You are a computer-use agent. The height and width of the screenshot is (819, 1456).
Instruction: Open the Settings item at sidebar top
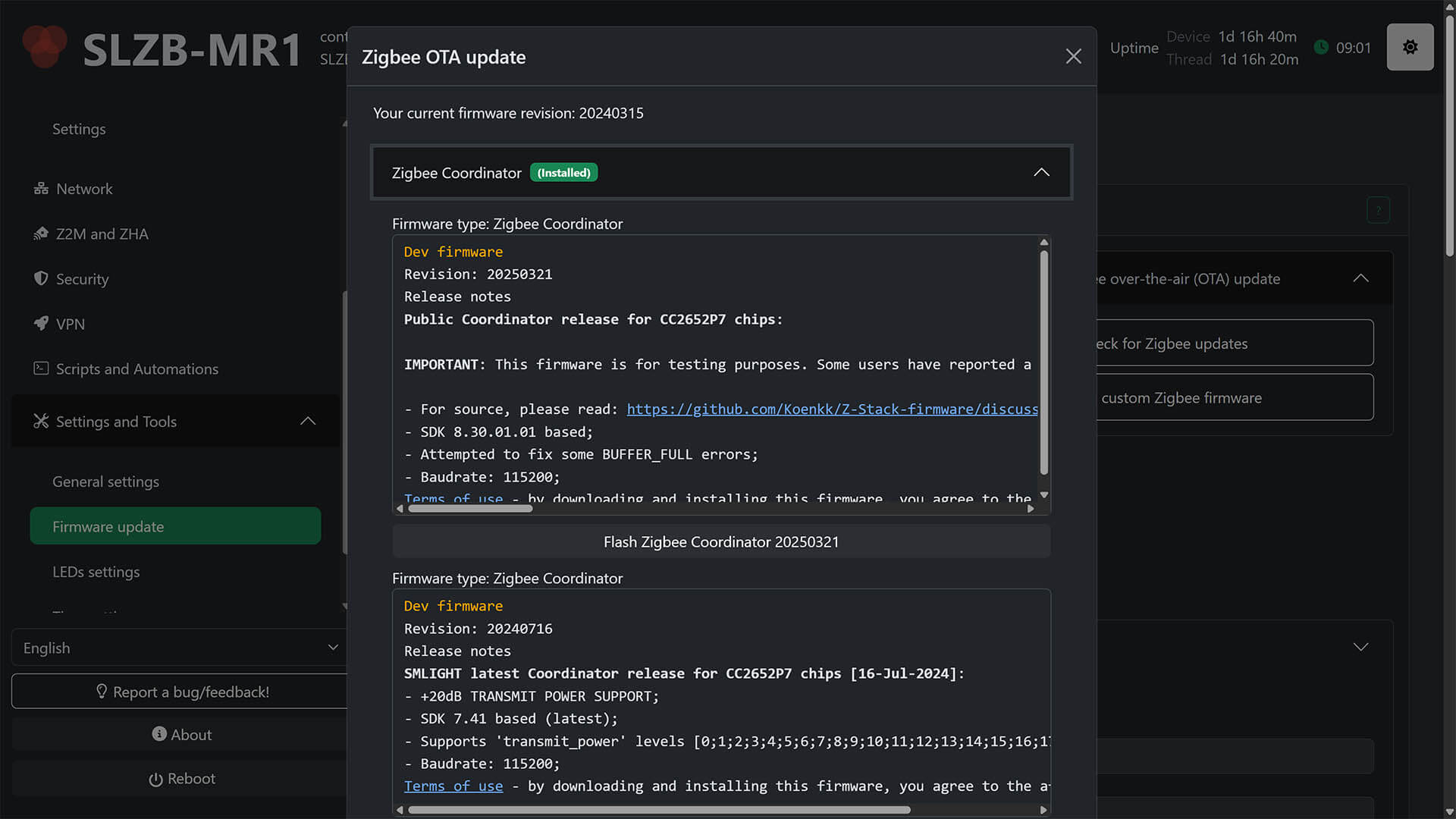(79, 129)
